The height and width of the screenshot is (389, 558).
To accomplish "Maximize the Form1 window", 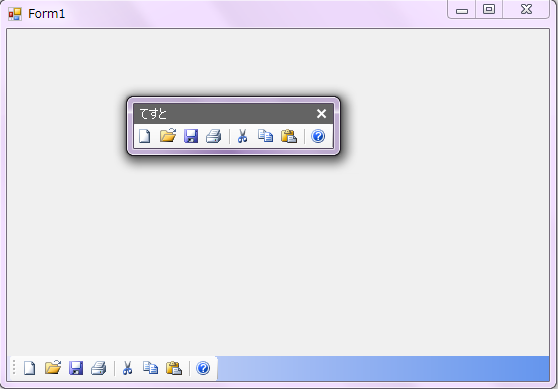I will coord(489,10).
